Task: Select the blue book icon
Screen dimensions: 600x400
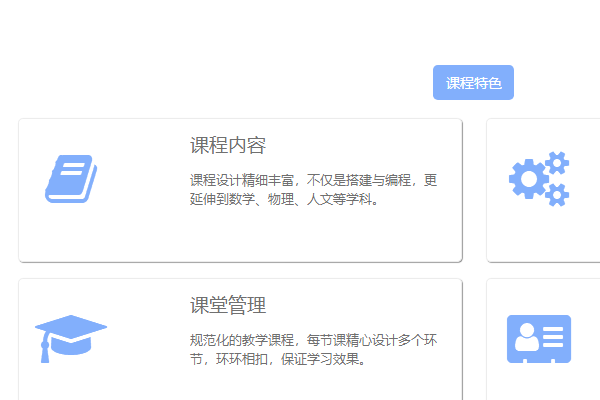Action: pos(71,179)
